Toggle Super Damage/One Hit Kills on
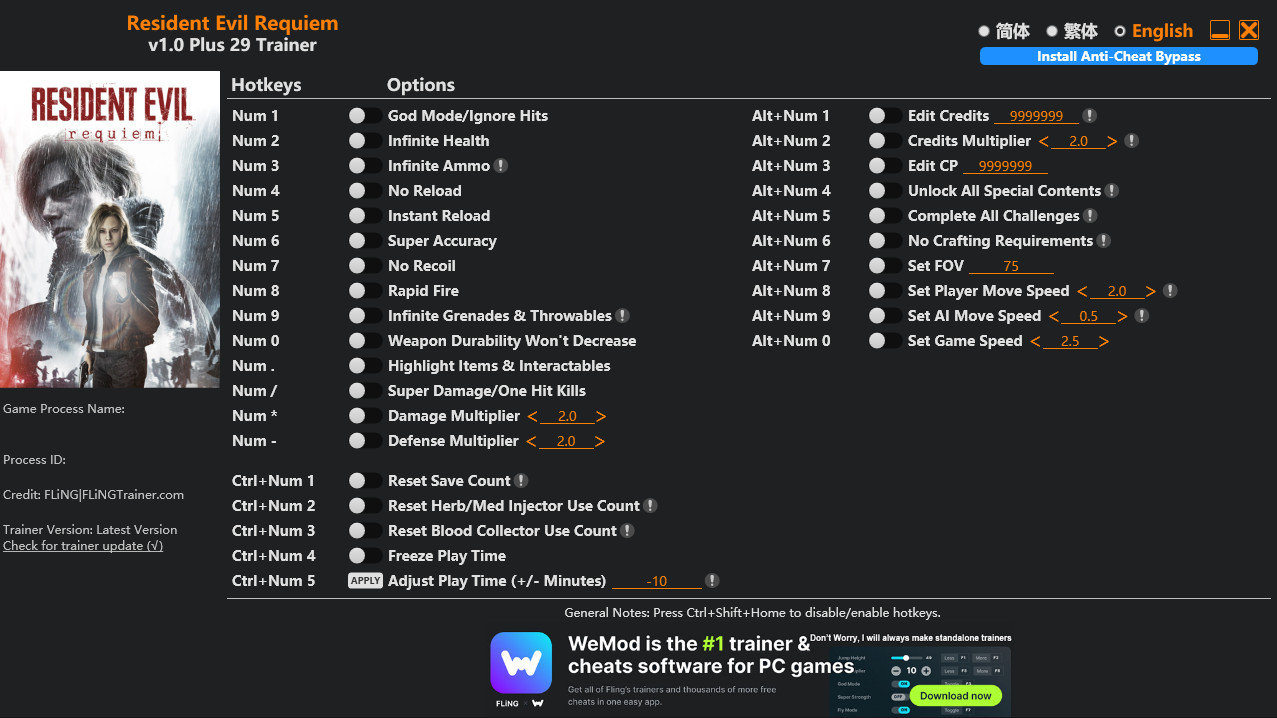 click(365, 391)
